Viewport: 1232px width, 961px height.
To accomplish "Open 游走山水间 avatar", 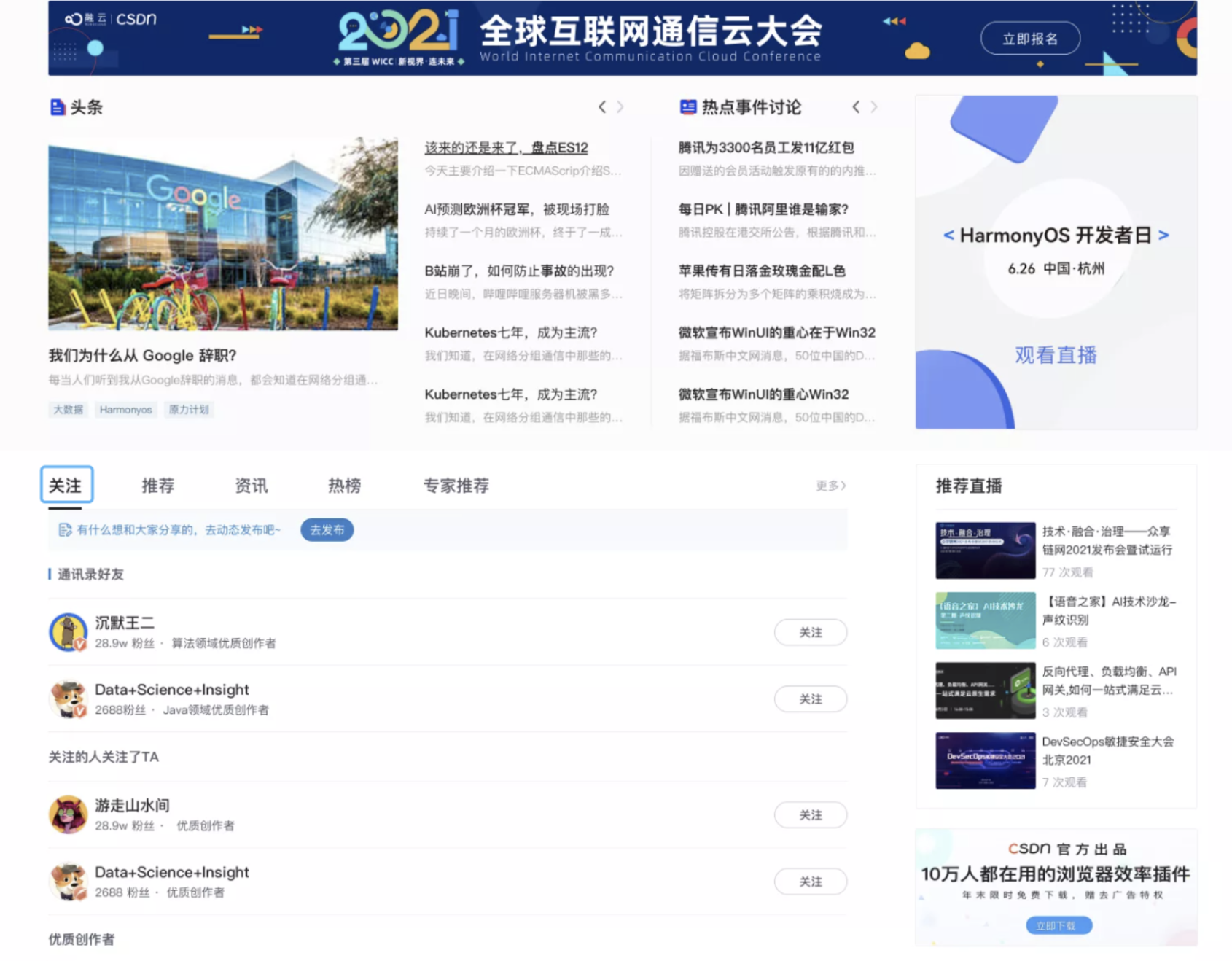I will point(69,814).
